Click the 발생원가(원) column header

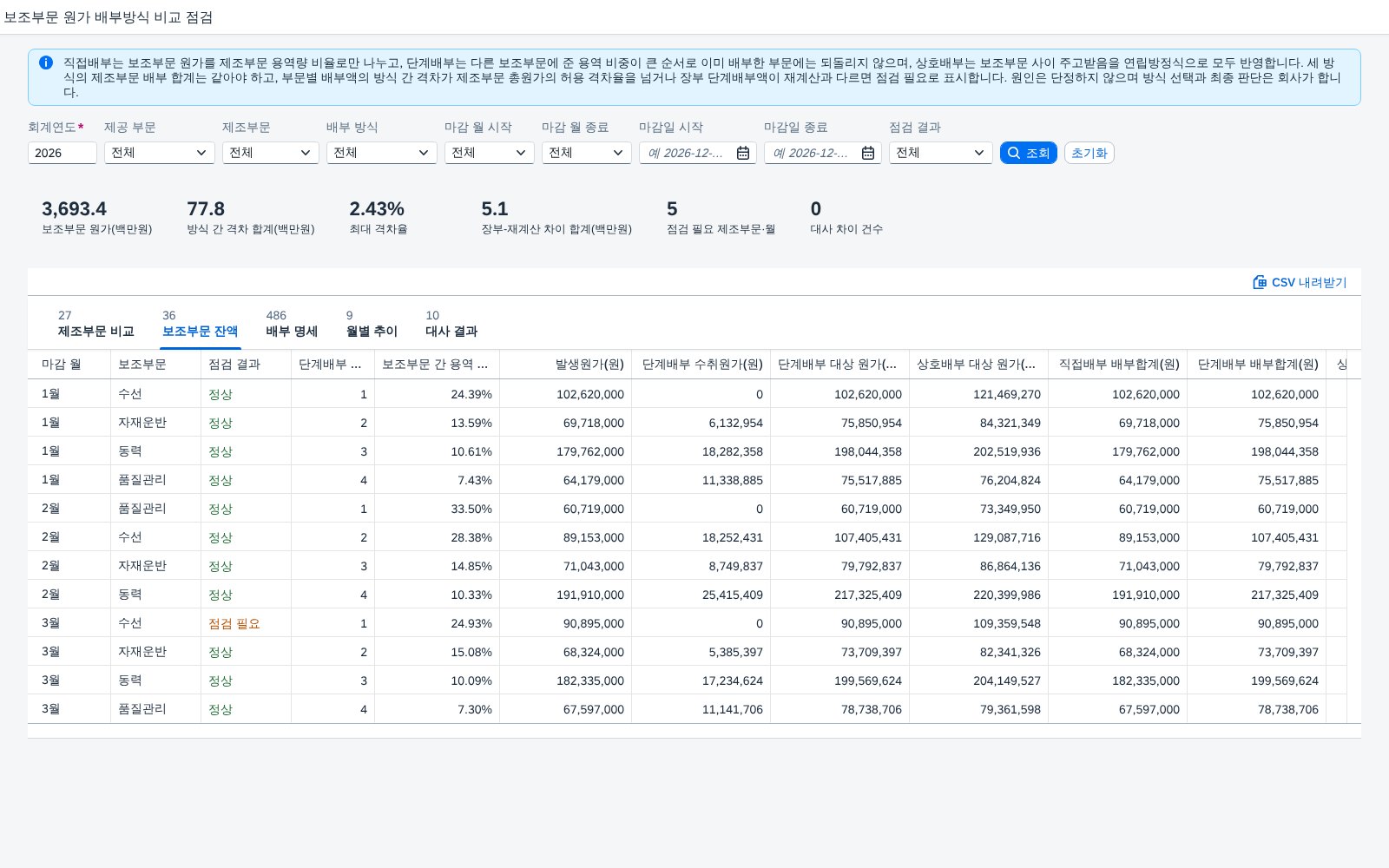[566, 365]
